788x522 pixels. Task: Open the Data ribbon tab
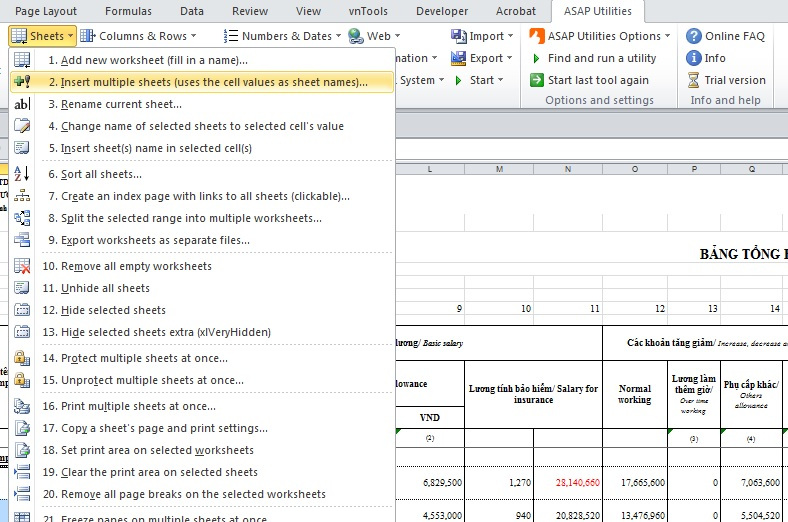(192, 11)
